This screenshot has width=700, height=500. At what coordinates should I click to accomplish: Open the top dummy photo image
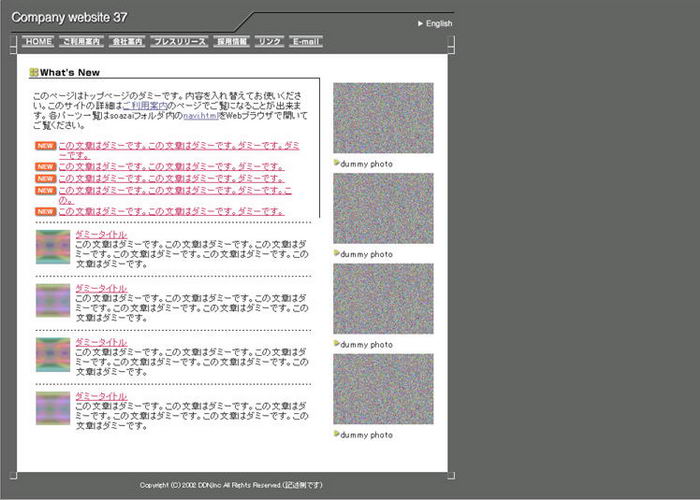pos(383,118)
